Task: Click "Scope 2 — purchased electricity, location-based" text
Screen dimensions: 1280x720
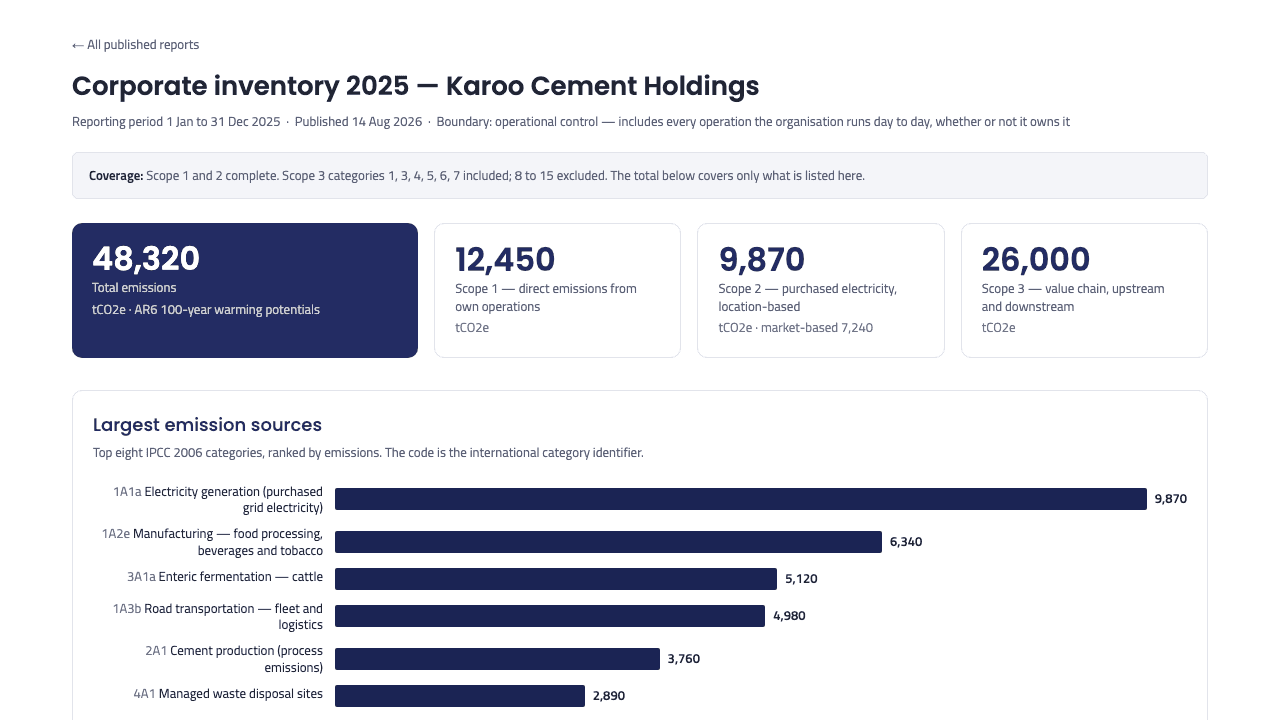Action: (x=808, y=298)
